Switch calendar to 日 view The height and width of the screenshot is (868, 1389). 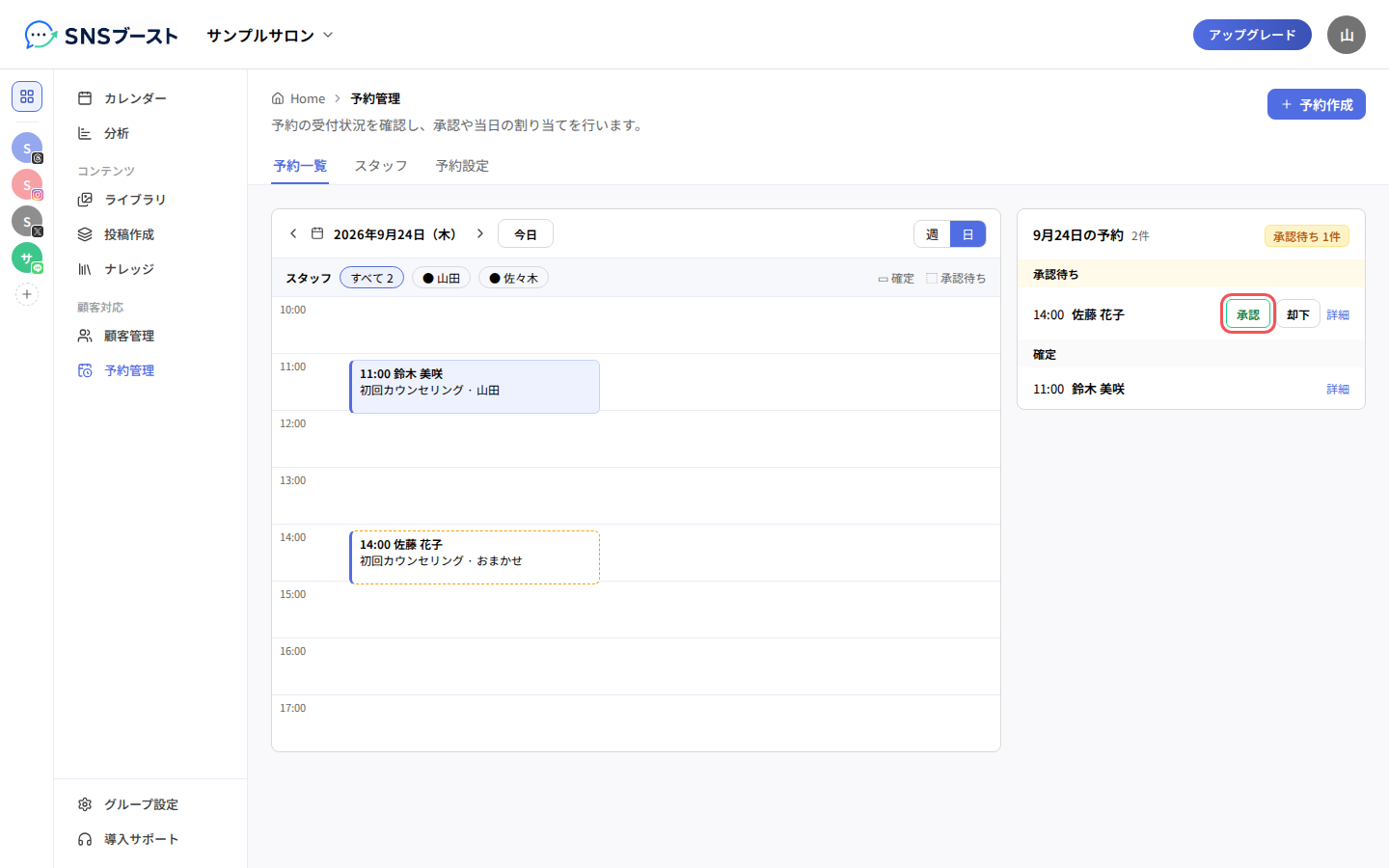click(967, 234)
